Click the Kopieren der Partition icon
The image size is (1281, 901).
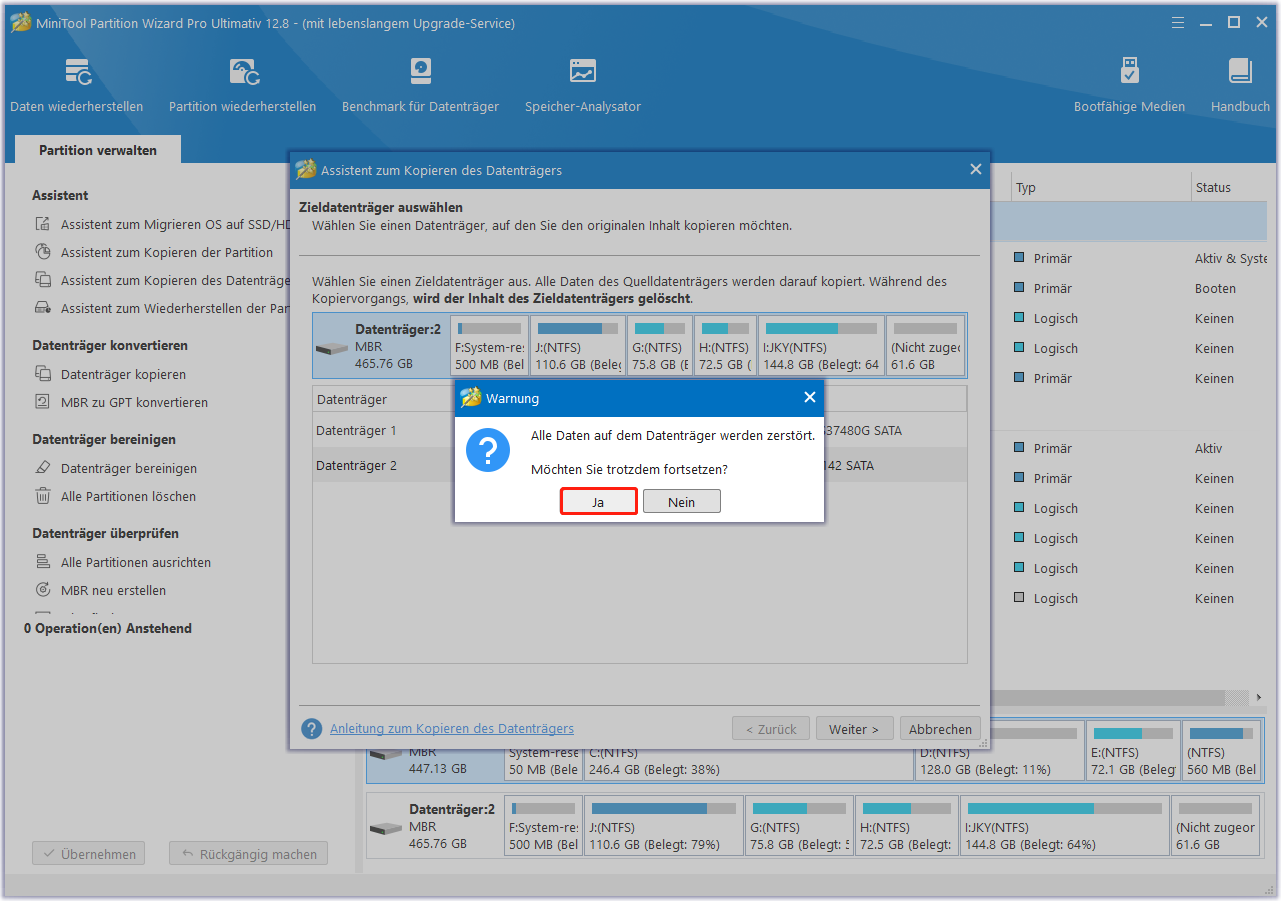coord(43,252)
